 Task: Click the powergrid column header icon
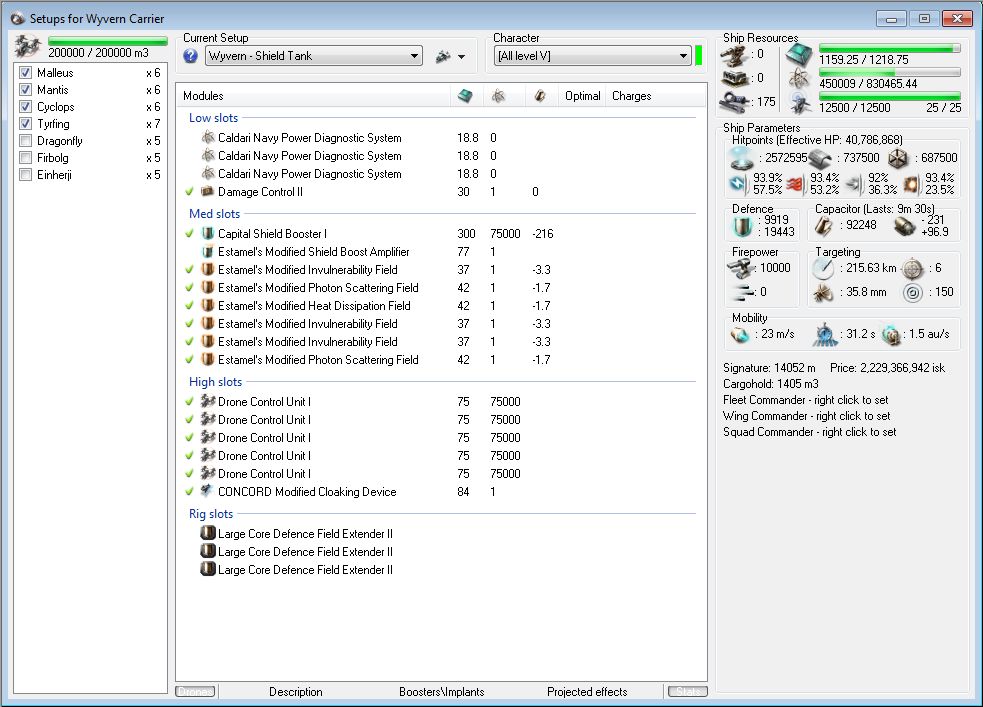(x=498, y=96)
